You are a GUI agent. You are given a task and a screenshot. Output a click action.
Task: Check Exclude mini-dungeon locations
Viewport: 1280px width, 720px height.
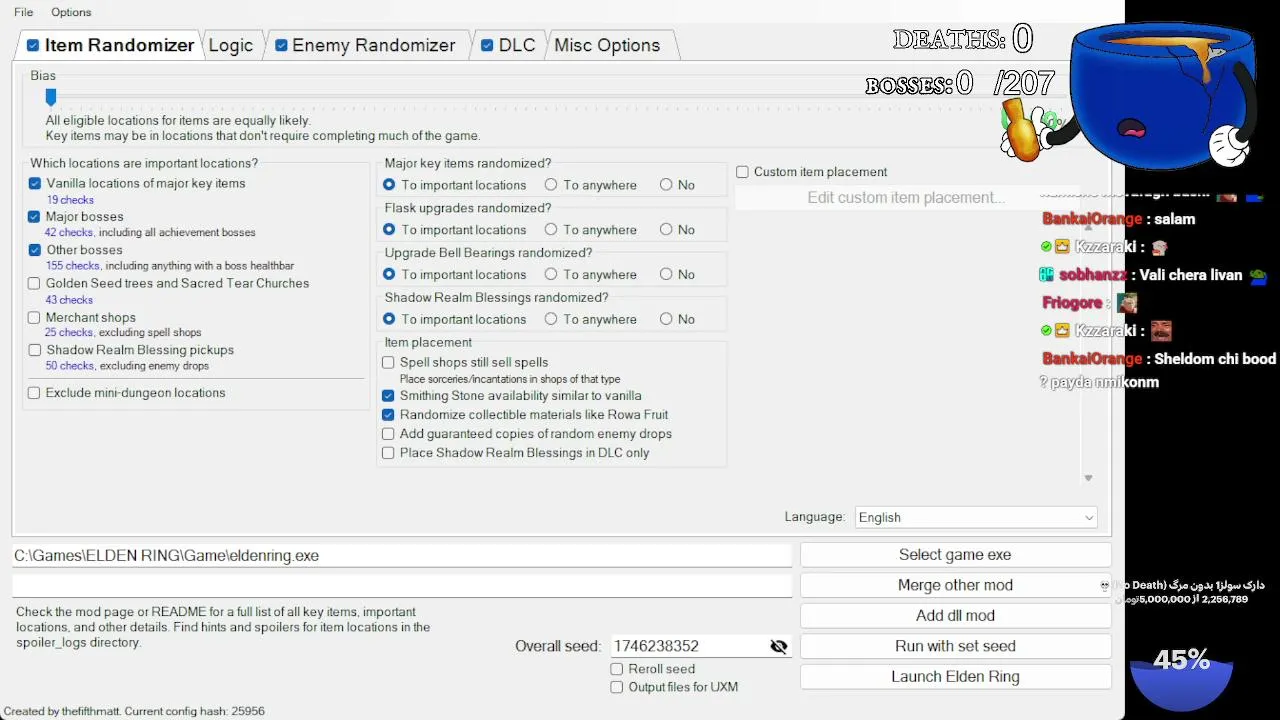pos(34,393)
